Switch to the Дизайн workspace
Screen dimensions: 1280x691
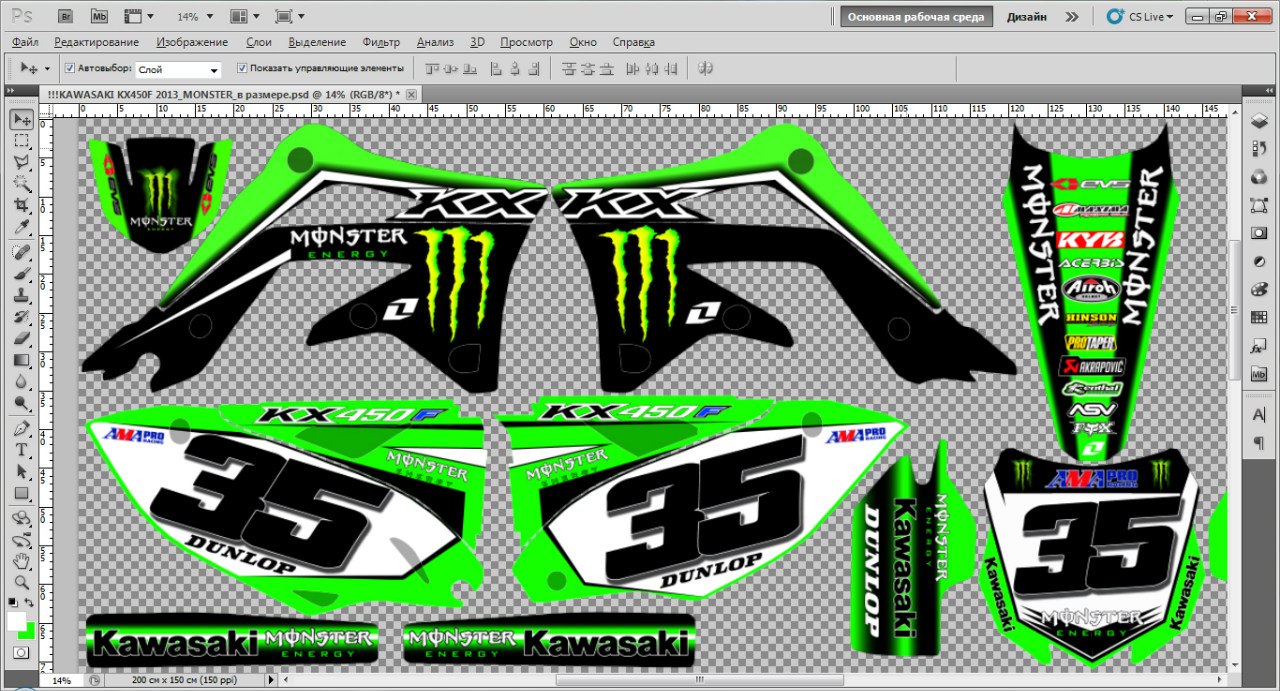click(x=1027, y=17)
